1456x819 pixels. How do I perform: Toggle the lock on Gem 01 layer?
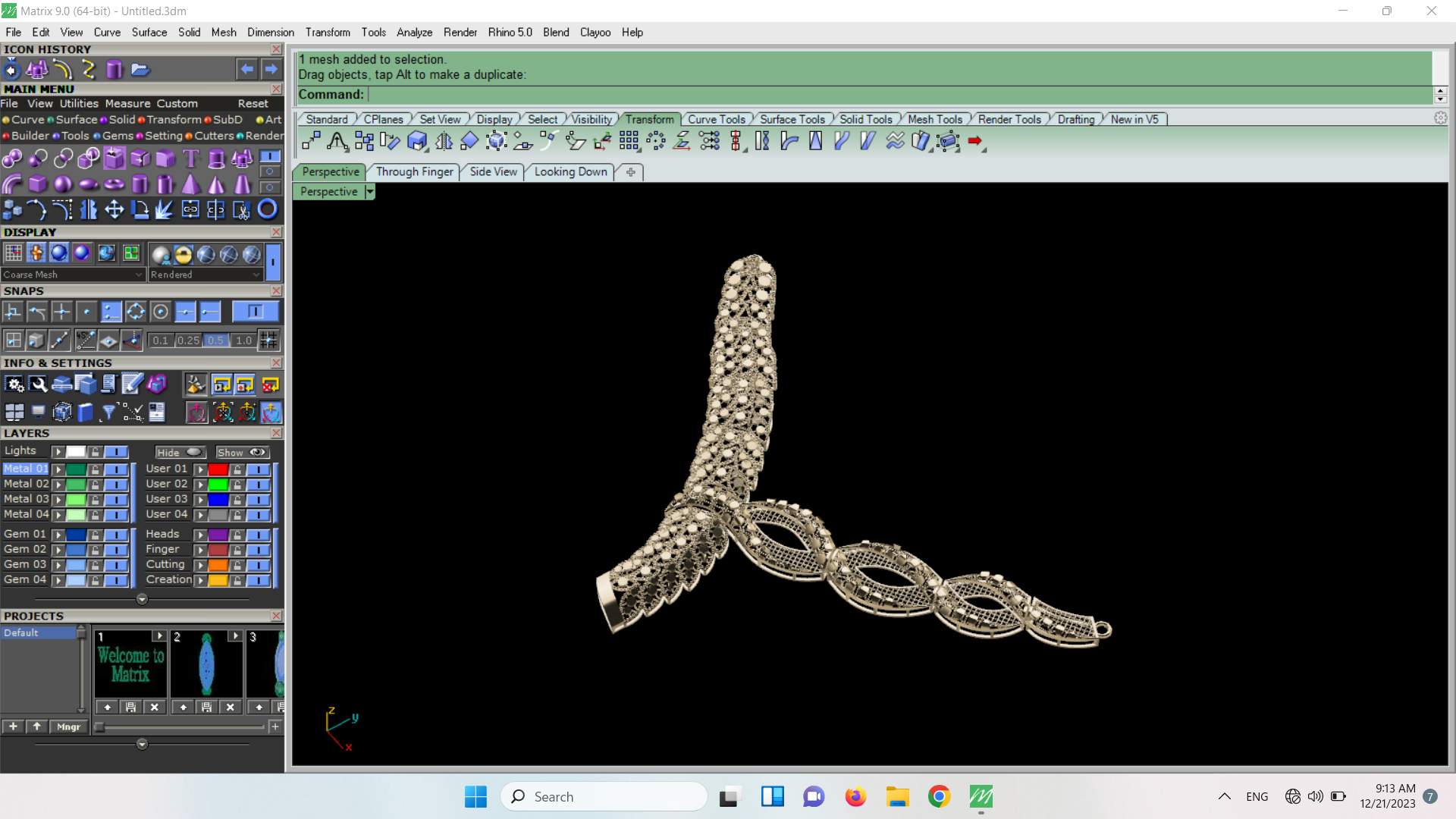[95, 535]
